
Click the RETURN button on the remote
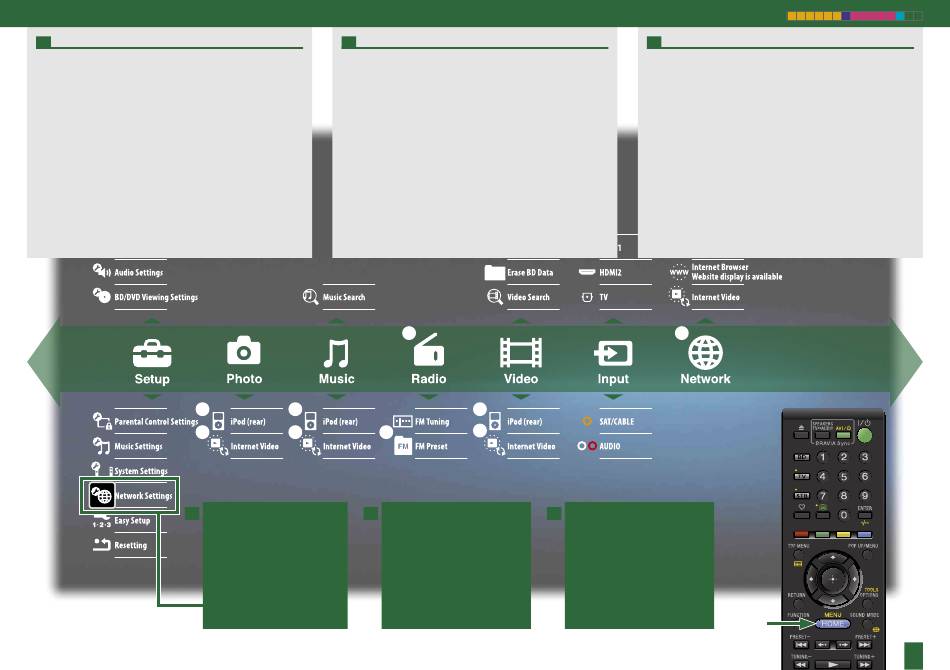[x=797, y=604]
